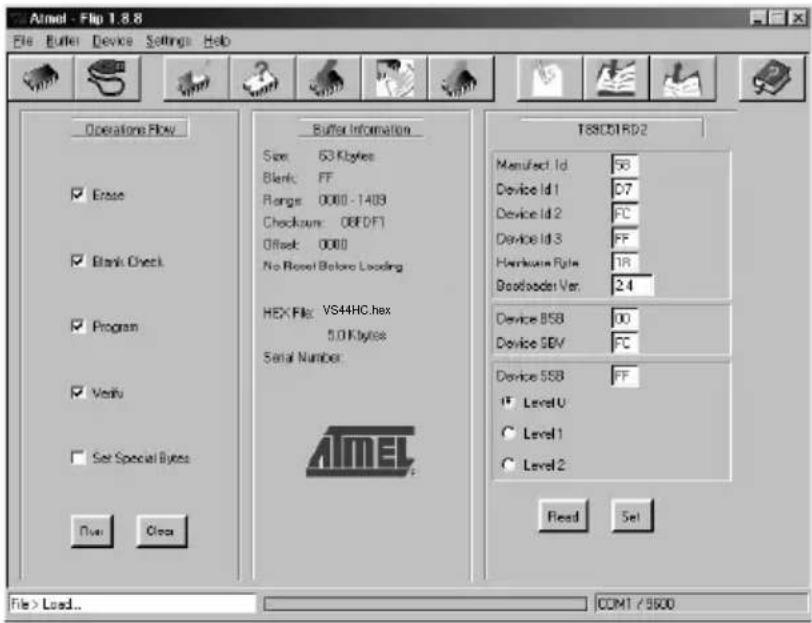
Task: Click the Offset value 0000
Action: tap(332, 244)
